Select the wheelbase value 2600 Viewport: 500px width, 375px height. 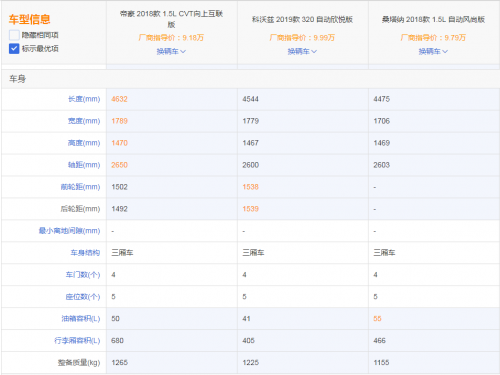[x=250, y=165]
